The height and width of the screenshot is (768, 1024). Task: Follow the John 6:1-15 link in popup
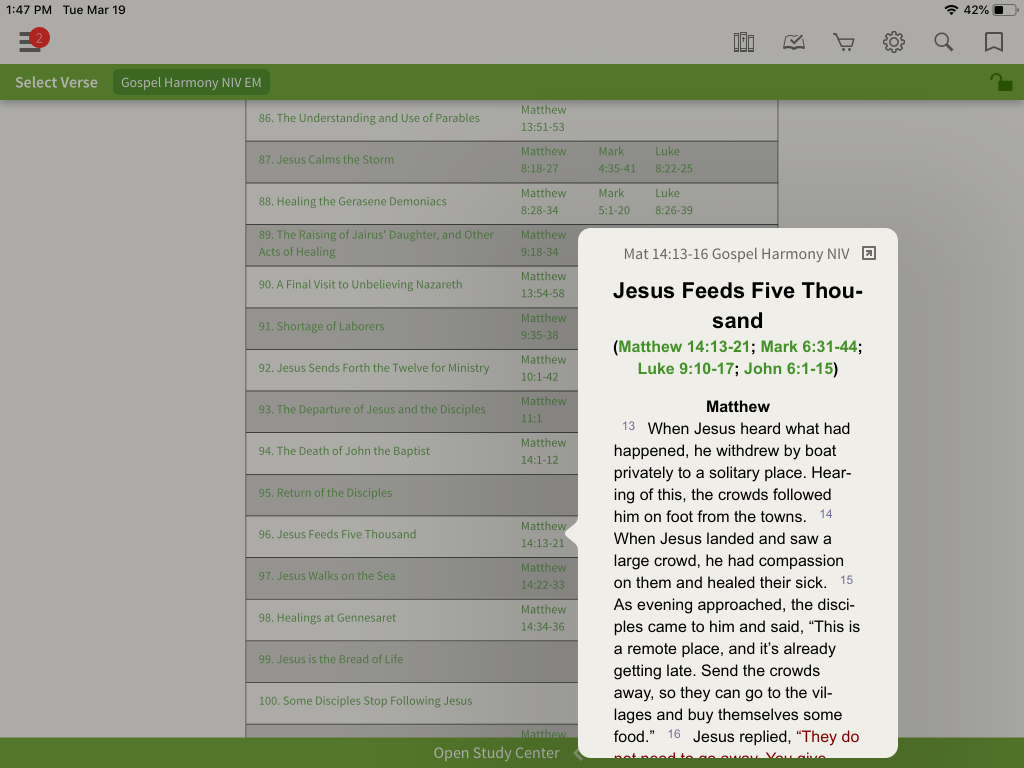[788, 369]
